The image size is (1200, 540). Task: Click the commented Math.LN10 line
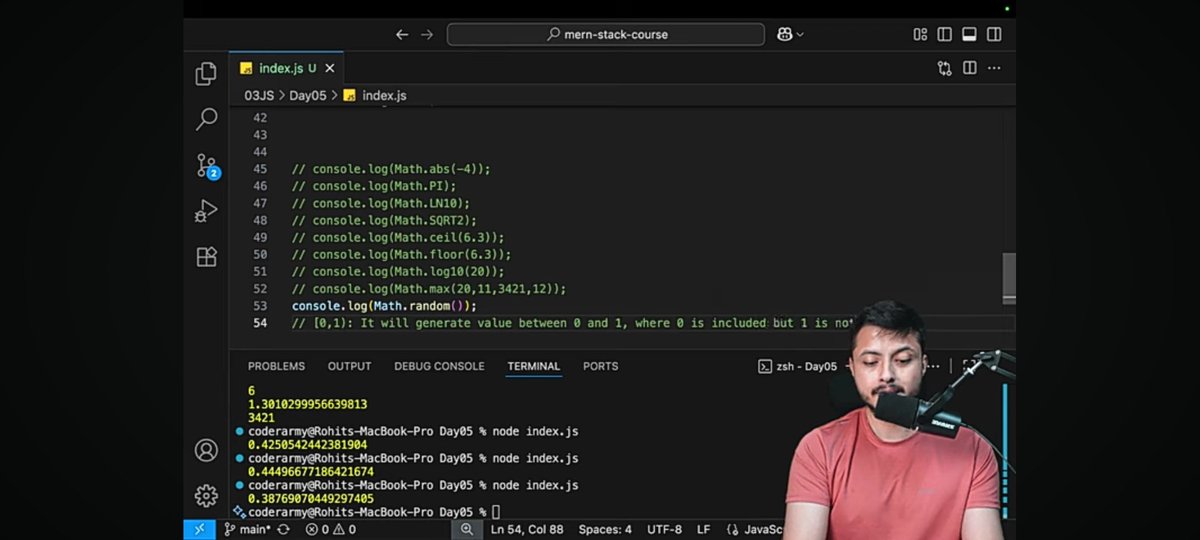[x=381, y=203]
